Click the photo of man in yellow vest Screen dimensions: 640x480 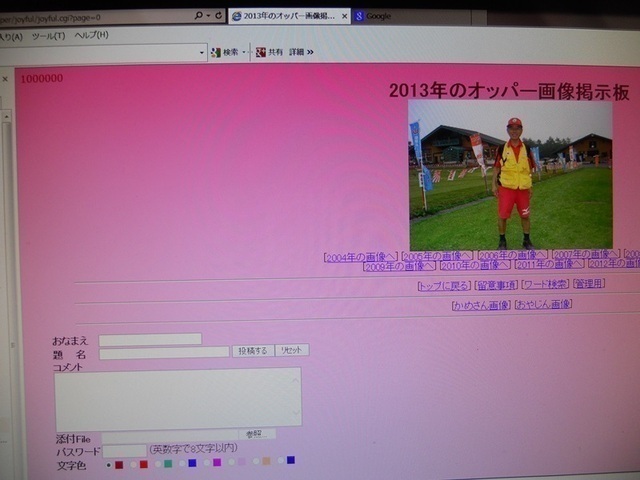coord(511,175)
